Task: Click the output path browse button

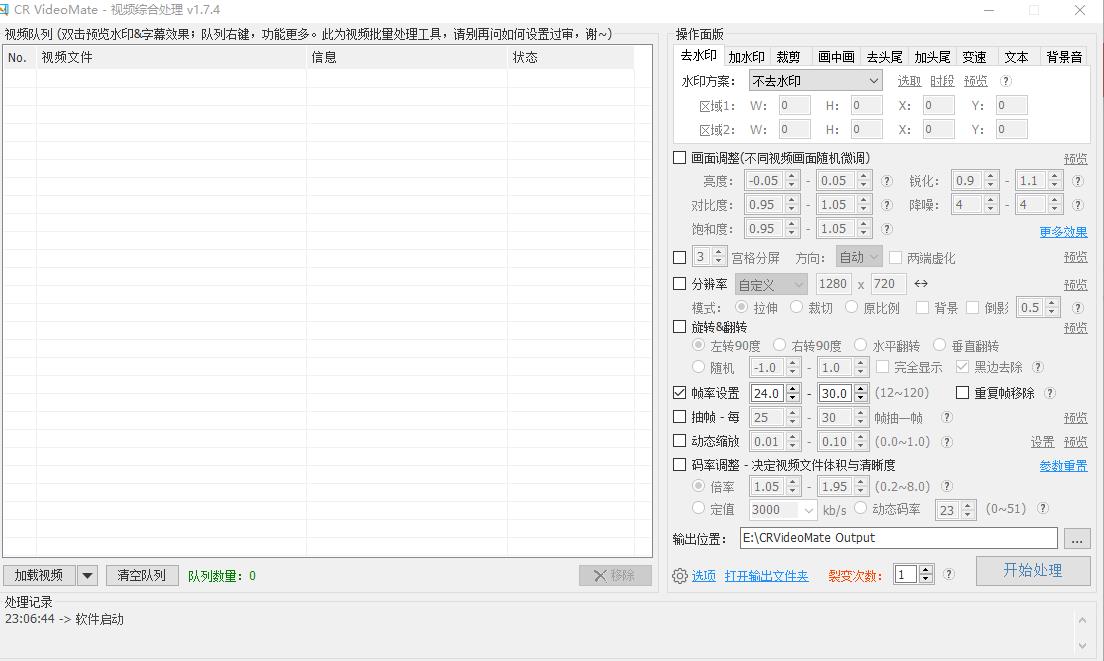Action: coord(1077,539)
